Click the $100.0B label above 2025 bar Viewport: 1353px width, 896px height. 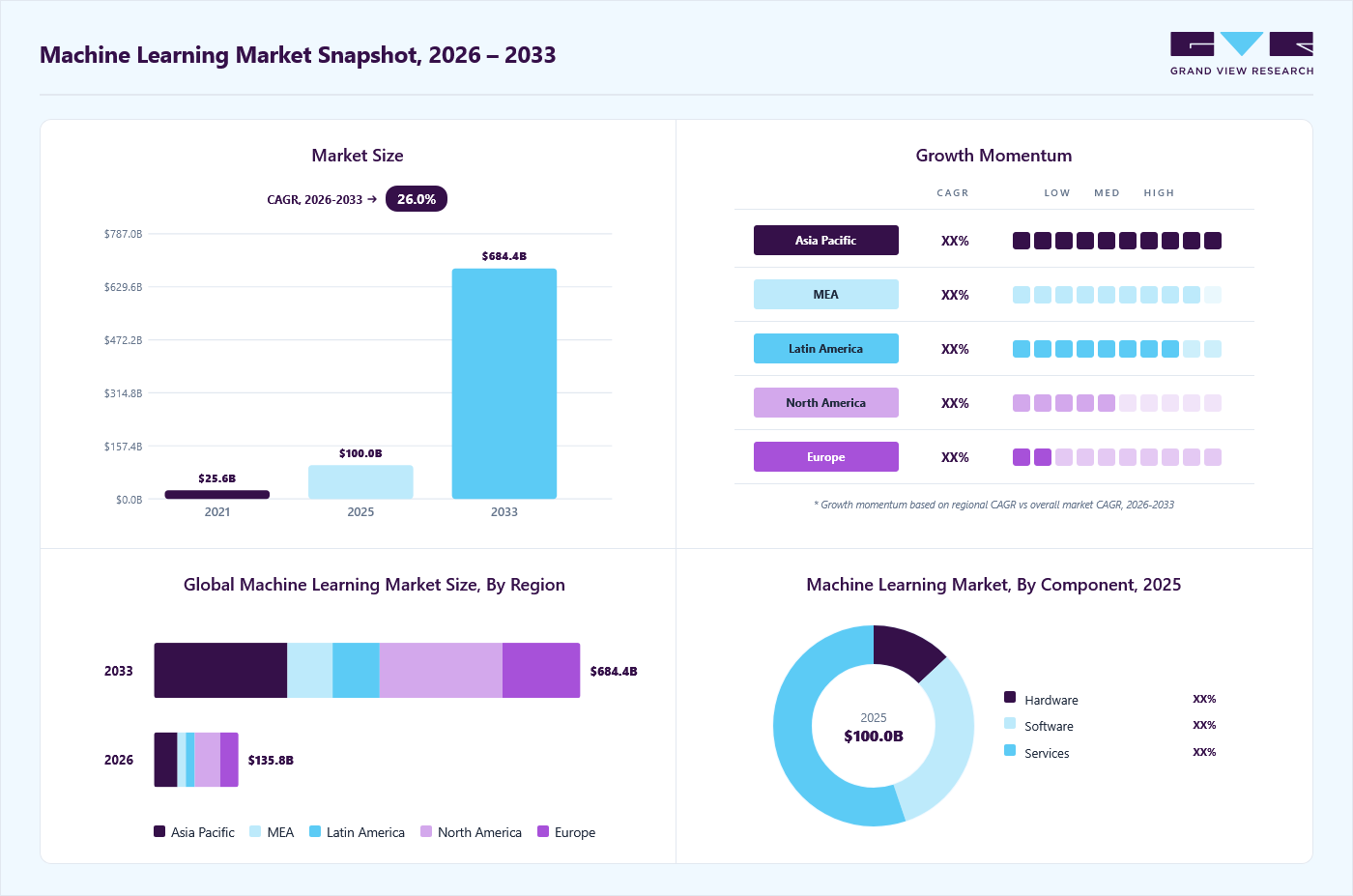click(360, 453)
